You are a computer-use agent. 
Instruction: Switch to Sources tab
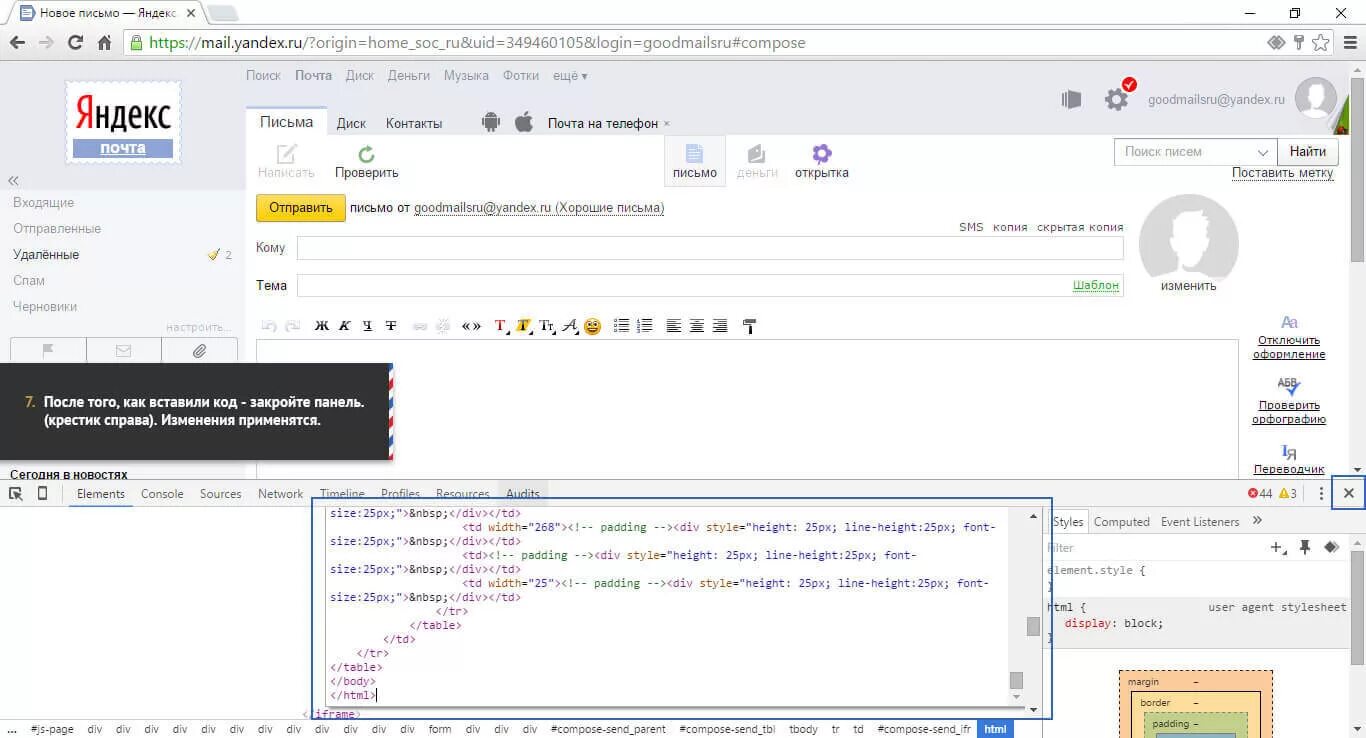point(220,494)
